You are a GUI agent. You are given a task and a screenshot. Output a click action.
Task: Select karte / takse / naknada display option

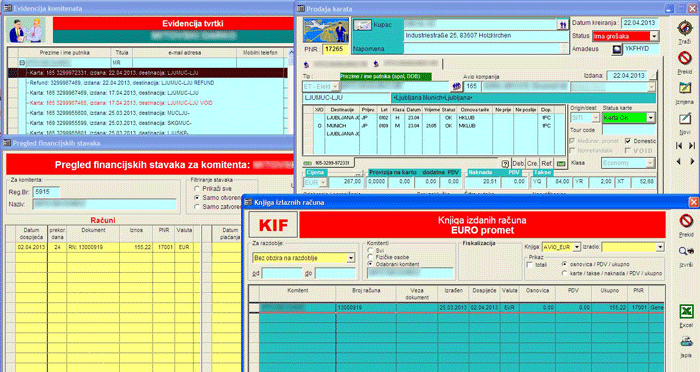coord(564,273)
